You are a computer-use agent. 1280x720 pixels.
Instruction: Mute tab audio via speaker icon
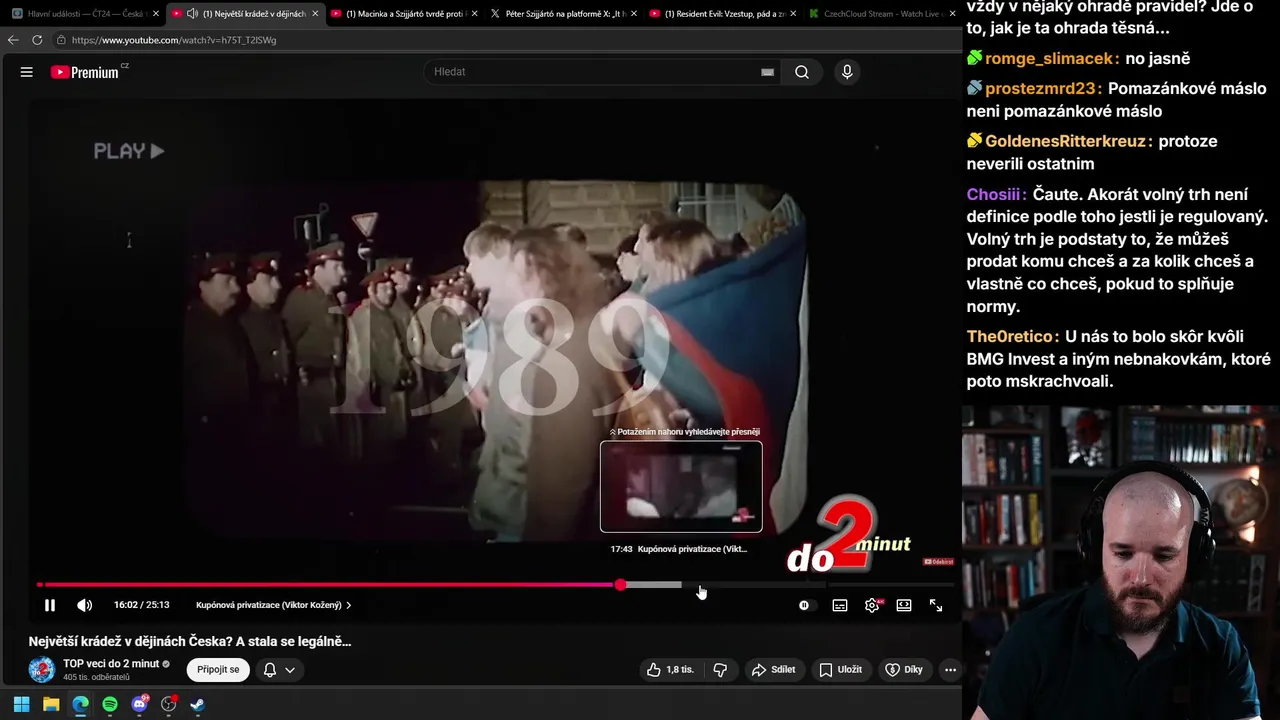pos(192,14)
